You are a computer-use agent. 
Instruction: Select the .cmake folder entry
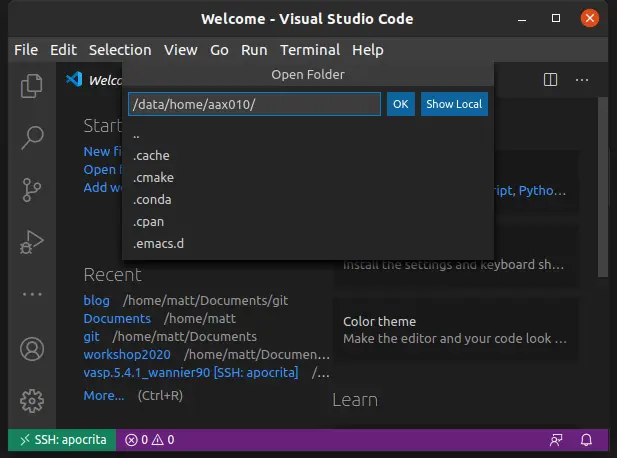coord(308,178)
